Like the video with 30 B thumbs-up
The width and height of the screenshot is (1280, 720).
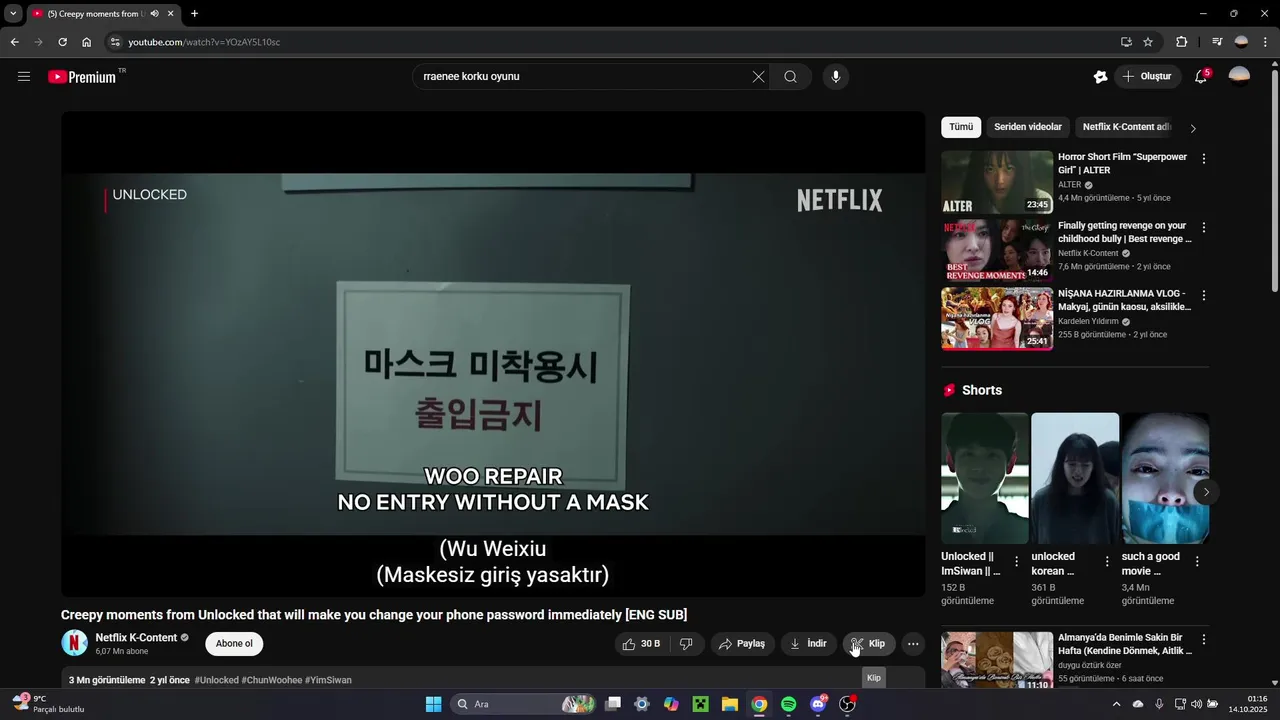[x=640, y=644]
